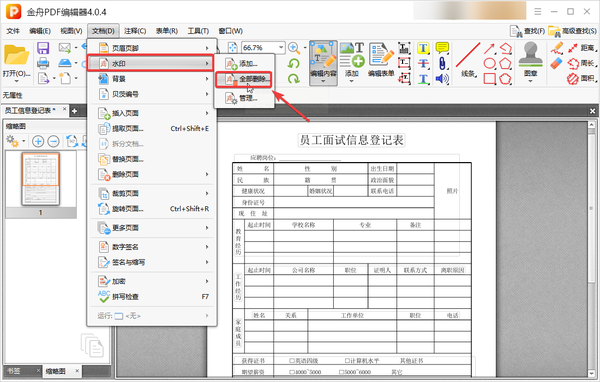Click the 查找(F) find button
The width and height of the screenshot is (600, 382).
coord(527,31)
